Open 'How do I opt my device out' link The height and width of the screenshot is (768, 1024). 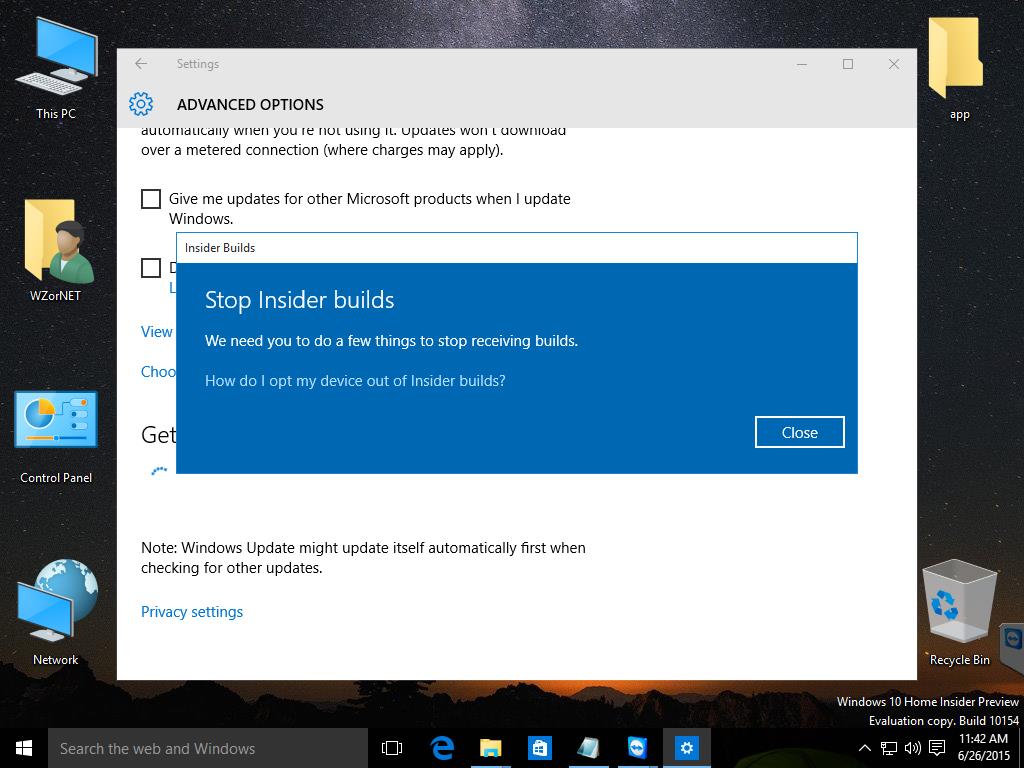click(x=355, y=381)
